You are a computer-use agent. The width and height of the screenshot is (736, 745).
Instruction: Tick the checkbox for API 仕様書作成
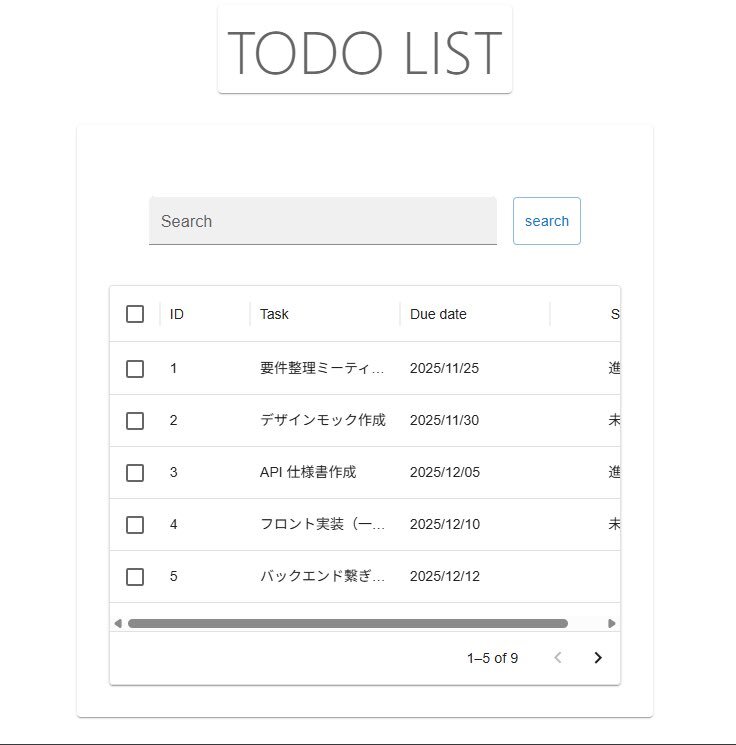(x=135, y=473)
